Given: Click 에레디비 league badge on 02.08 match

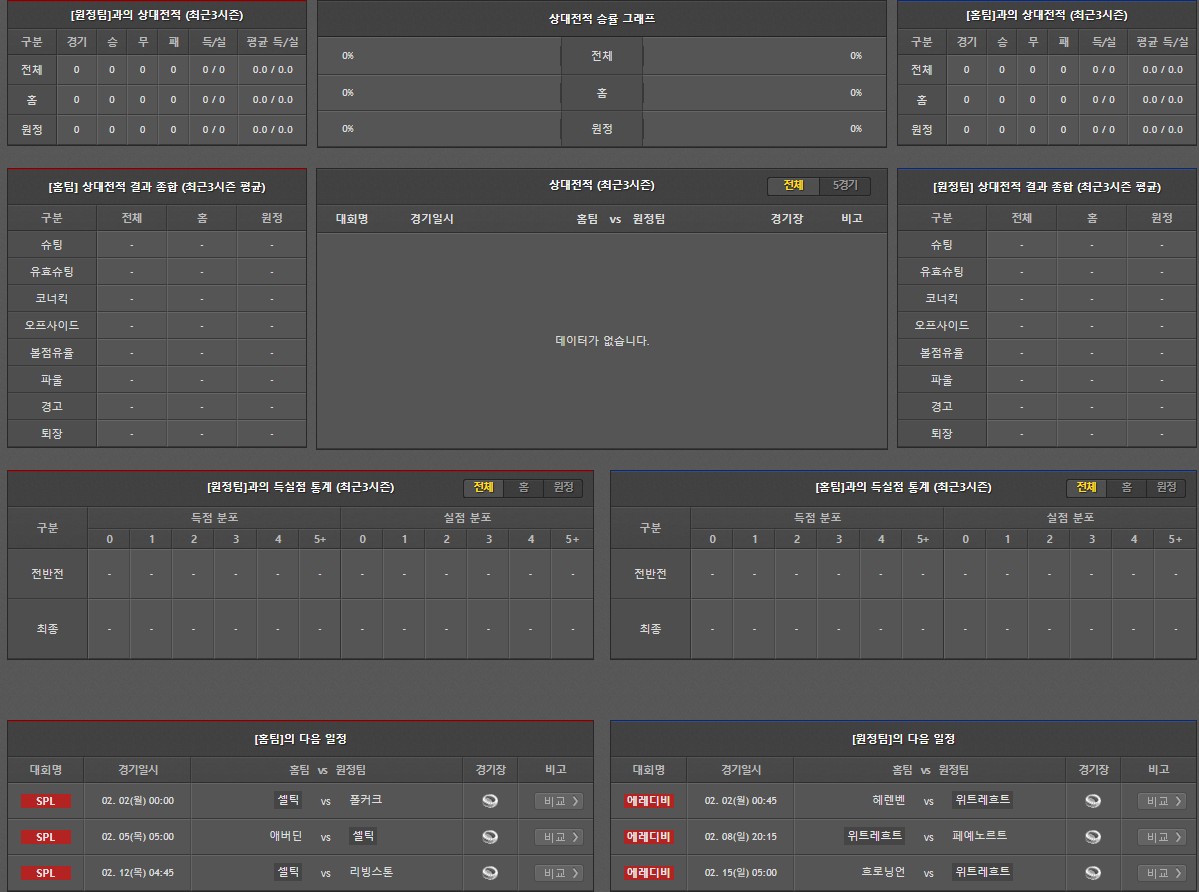Looking at the screenshot, I should 648,837.
